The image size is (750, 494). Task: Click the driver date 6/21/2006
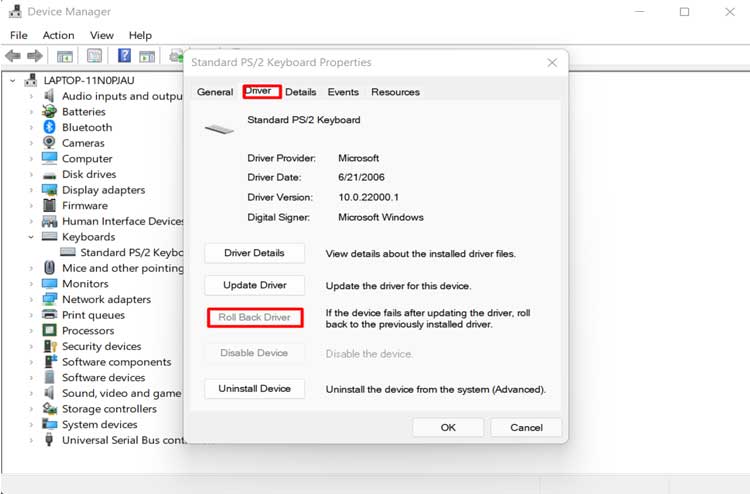pyautogui.click(x=361, y=177)
